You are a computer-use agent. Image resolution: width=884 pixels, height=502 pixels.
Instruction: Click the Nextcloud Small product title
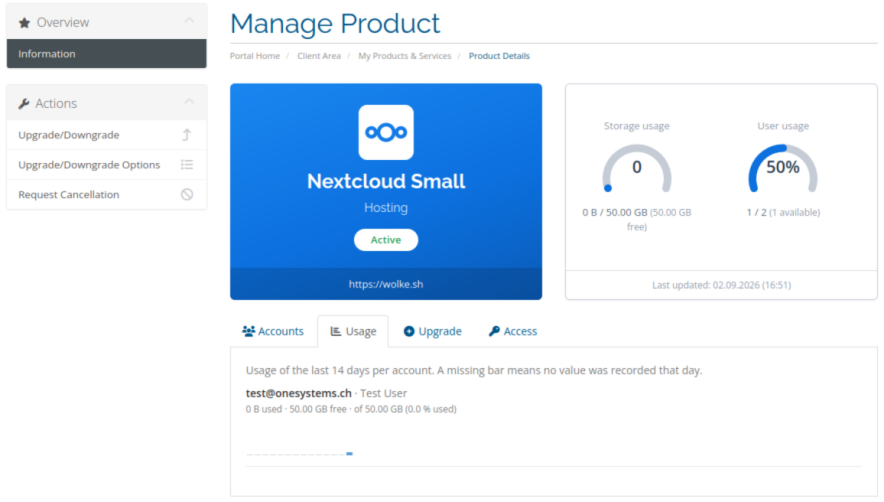(x=386, y=181)
